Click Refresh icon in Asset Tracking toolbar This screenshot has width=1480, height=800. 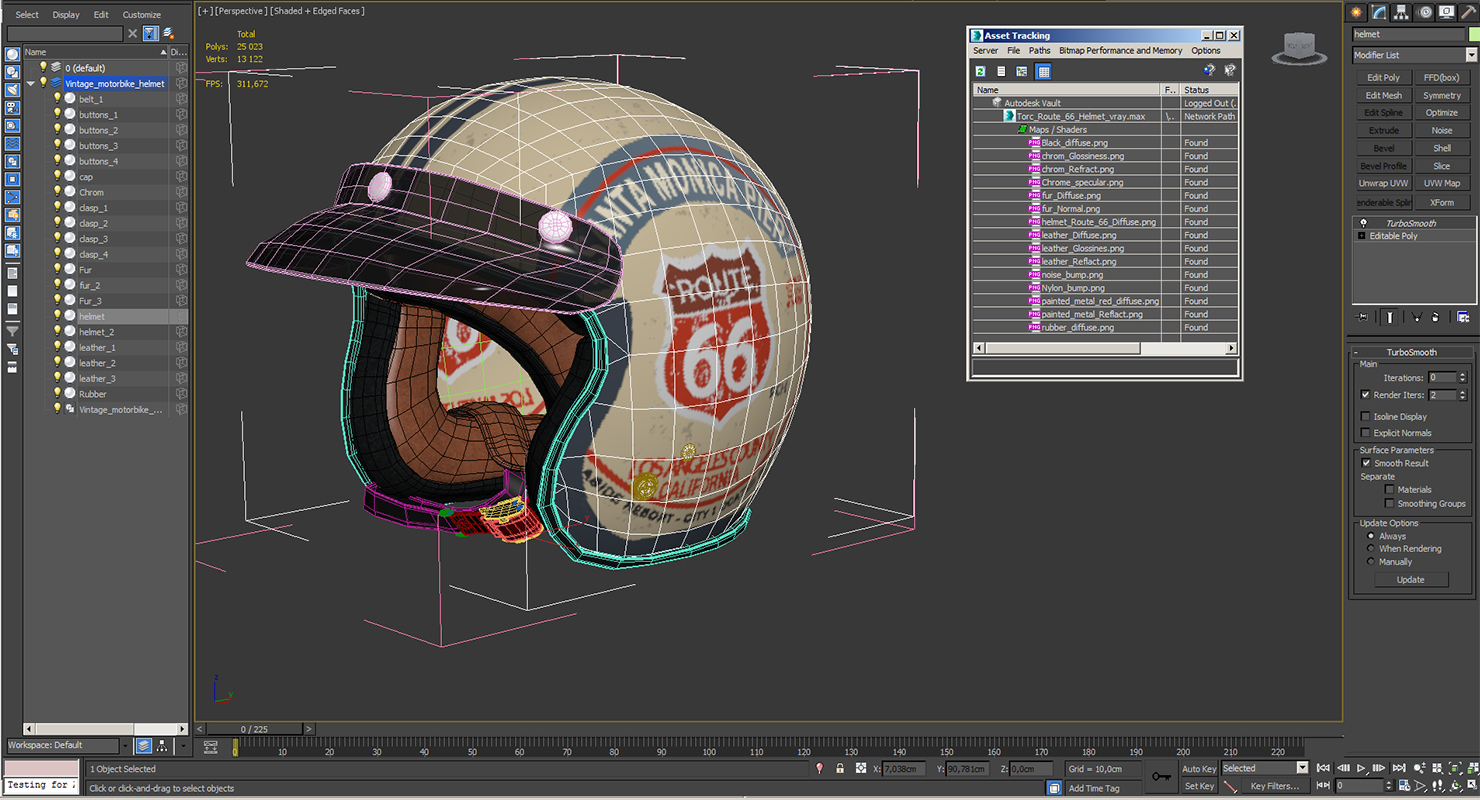pyautogui.click(x=981, y=71)
